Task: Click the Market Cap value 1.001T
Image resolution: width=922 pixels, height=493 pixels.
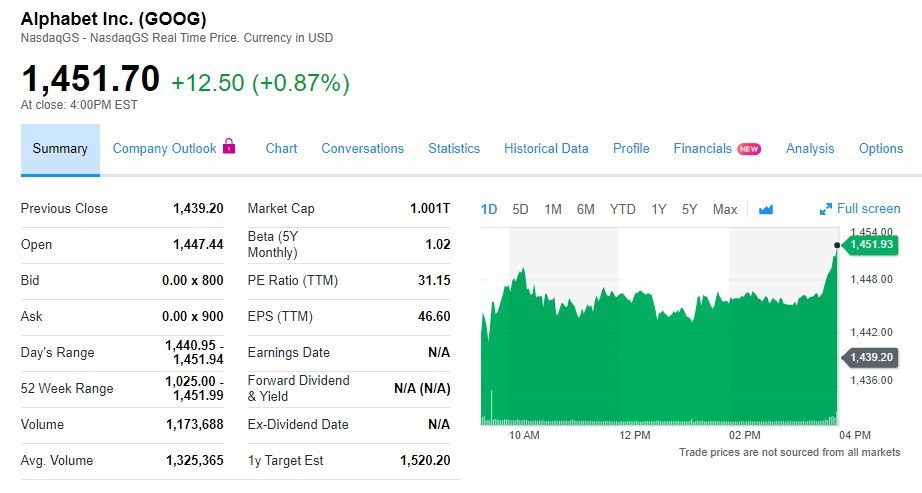Action: tap(430, 208)
